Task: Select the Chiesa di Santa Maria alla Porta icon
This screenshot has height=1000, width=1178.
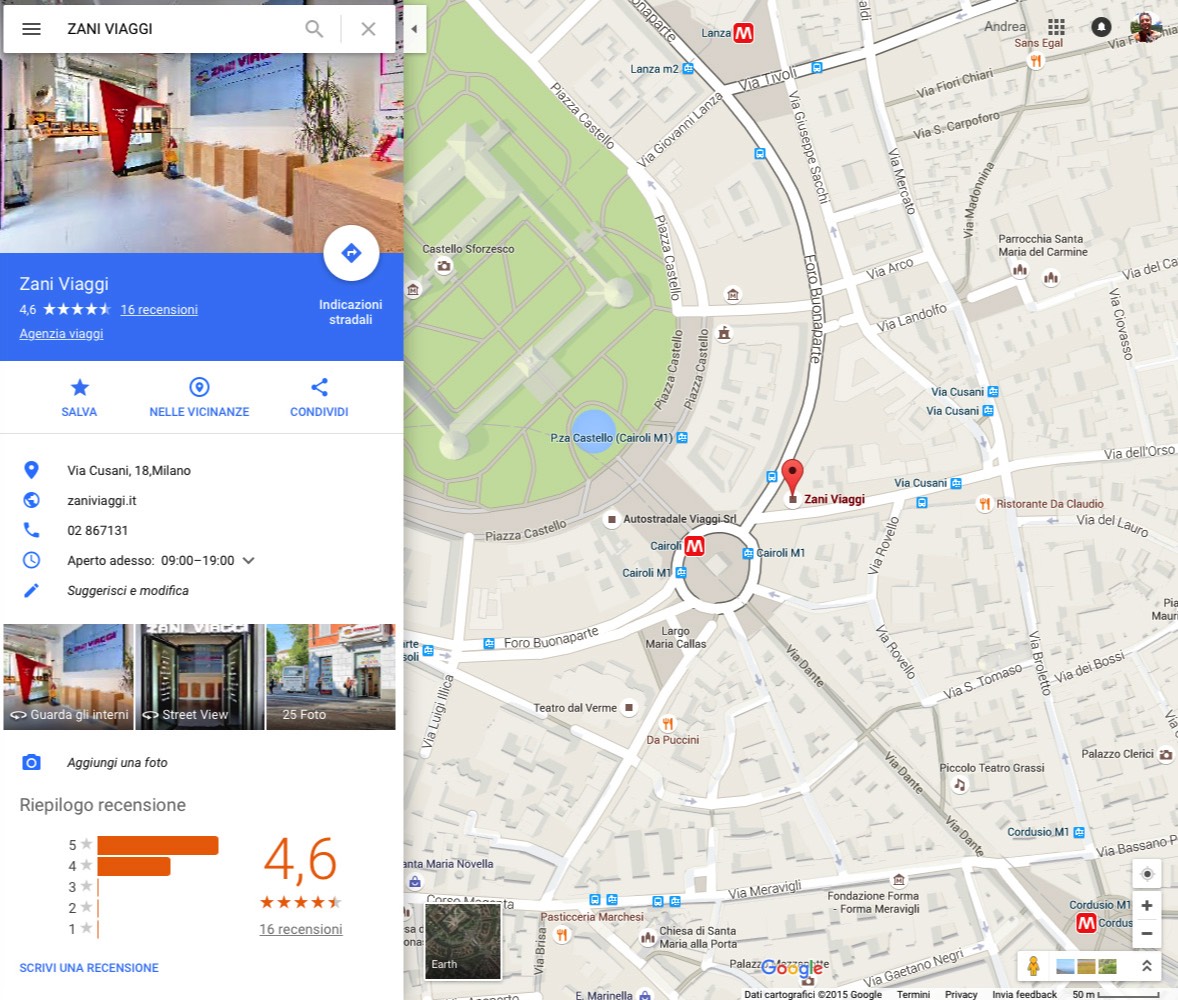Action: pos(647,938)
